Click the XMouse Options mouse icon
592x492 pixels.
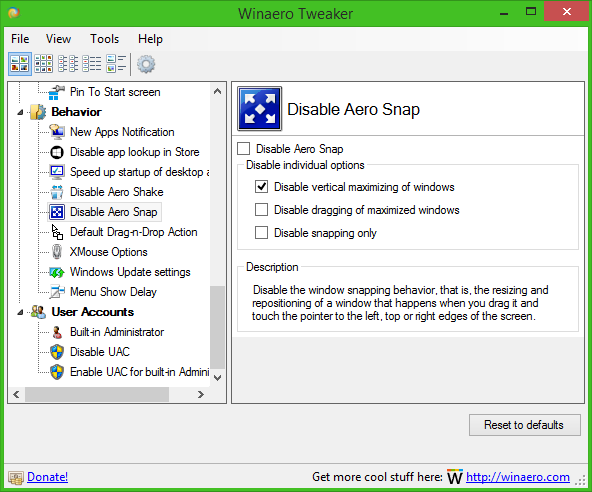[57, 252]
